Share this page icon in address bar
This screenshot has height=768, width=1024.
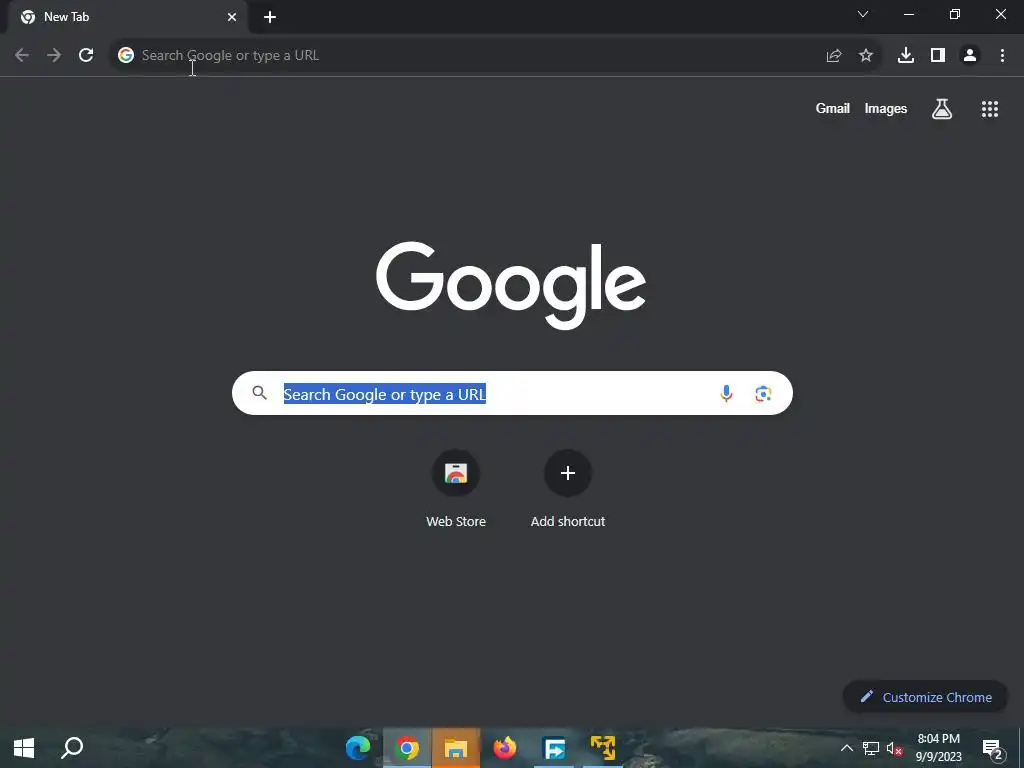point(834,56)
